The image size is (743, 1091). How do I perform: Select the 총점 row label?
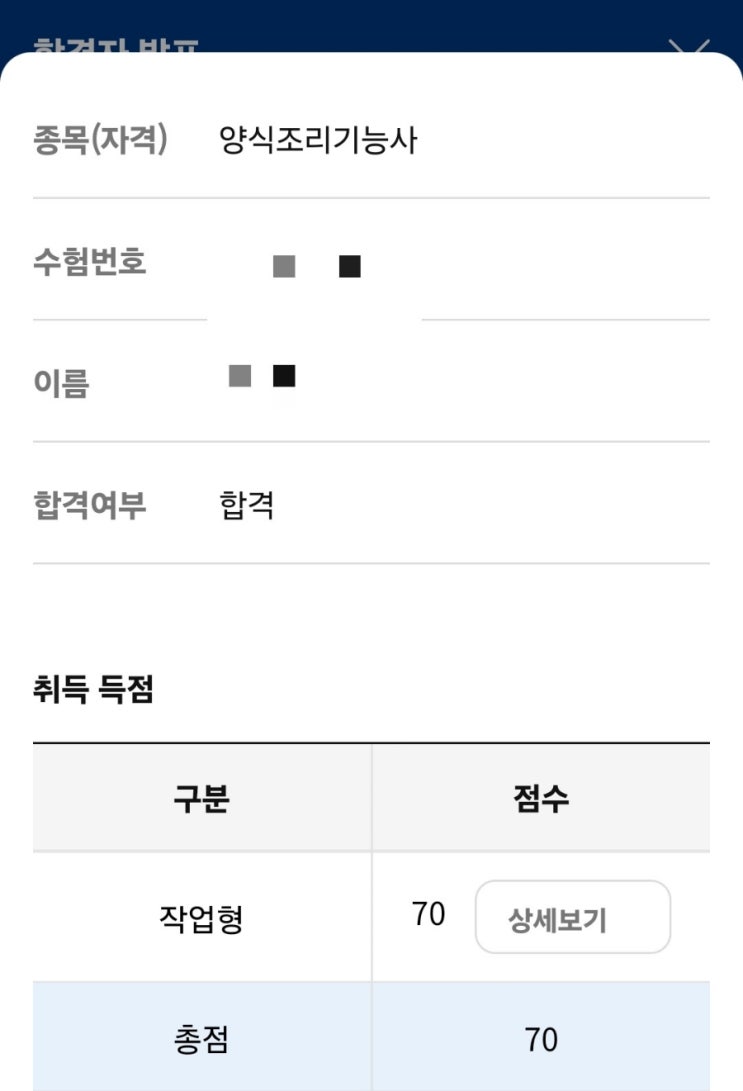click(x=202, y=1040)
